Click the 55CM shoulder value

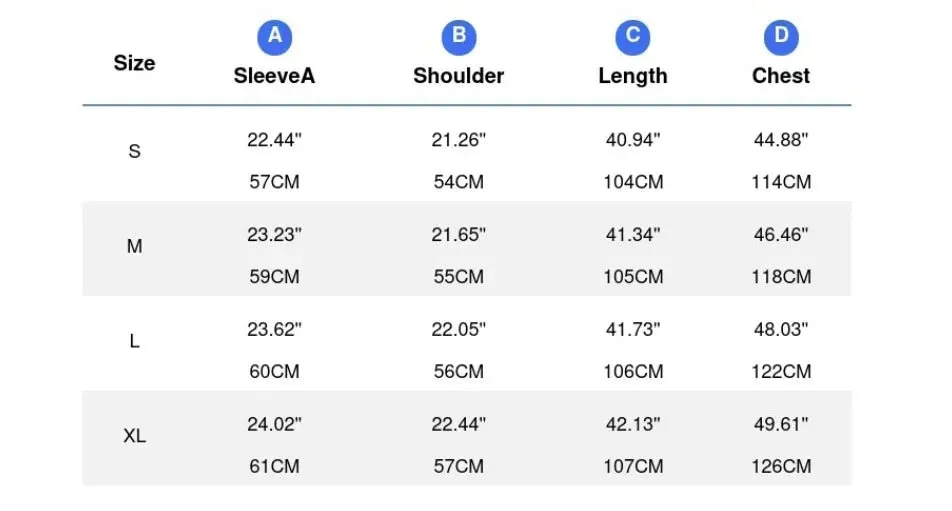(x=458, y=277)
